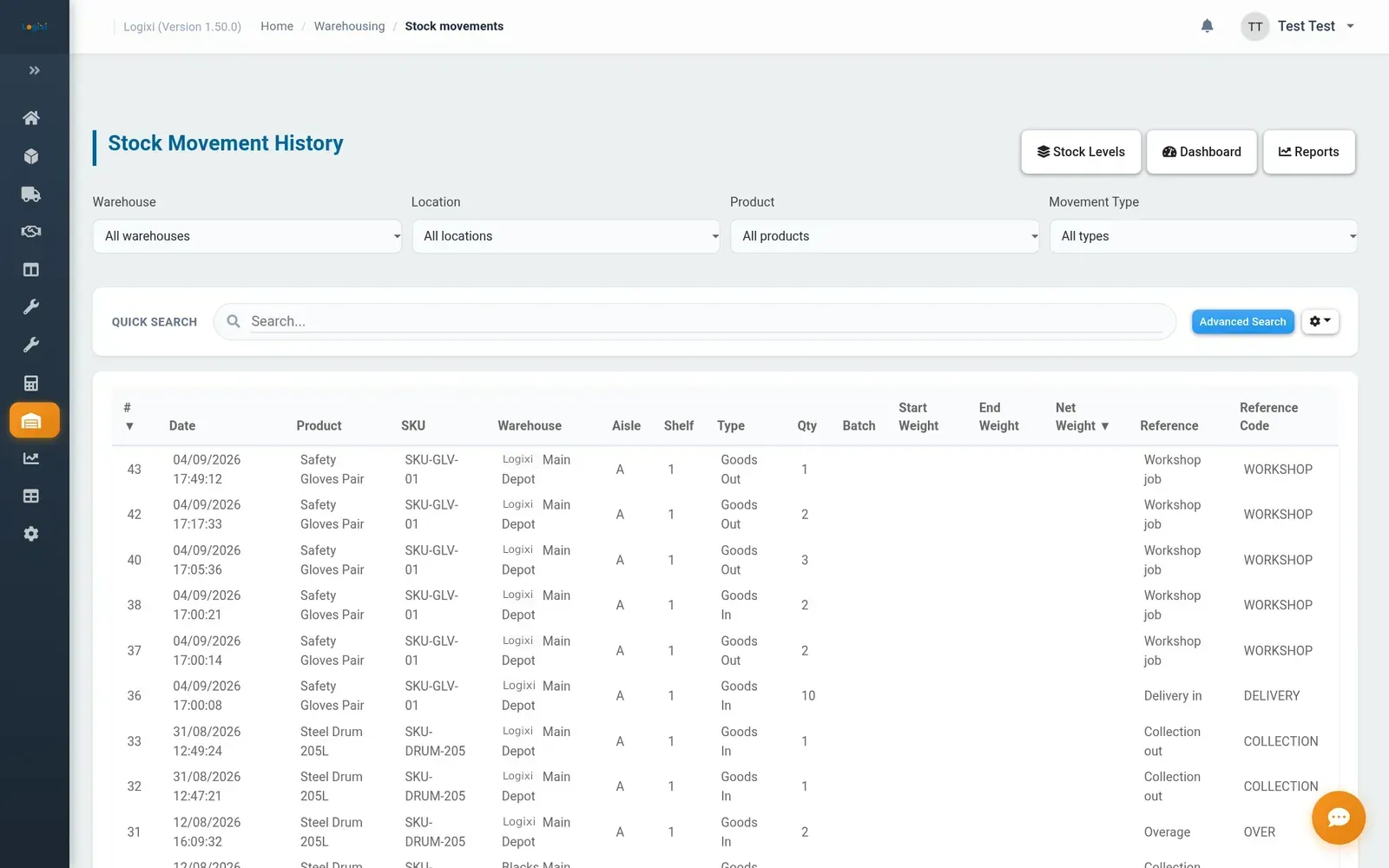Viewport: 1389px width, 868px height.
Task: Open the columns layout sidebar icon
Action: point(31,270)
